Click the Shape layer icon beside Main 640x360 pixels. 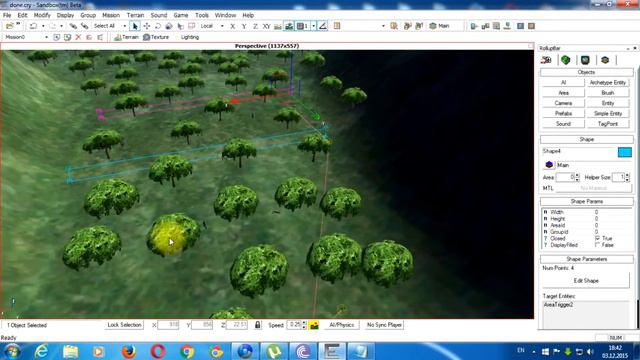click(x=549, y=165)
